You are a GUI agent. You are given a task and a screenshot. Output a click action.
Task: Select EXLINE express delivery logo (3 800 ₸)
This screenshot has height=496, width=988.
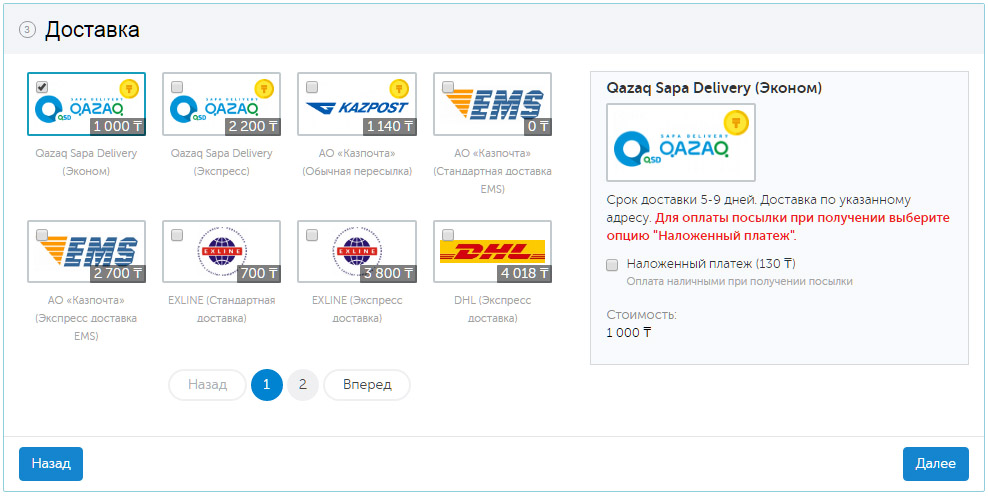pos(357,248)
